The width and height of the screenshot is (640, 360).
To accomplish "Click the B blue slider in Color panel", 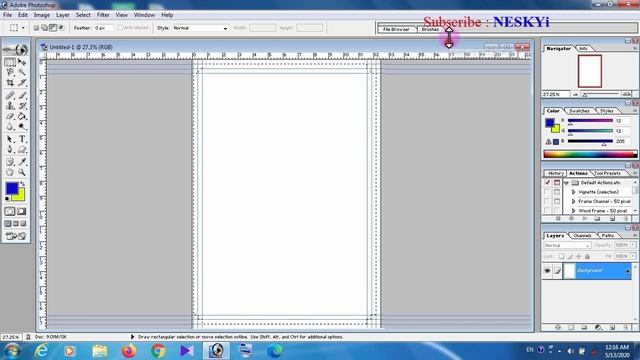I will coord(590,141).
